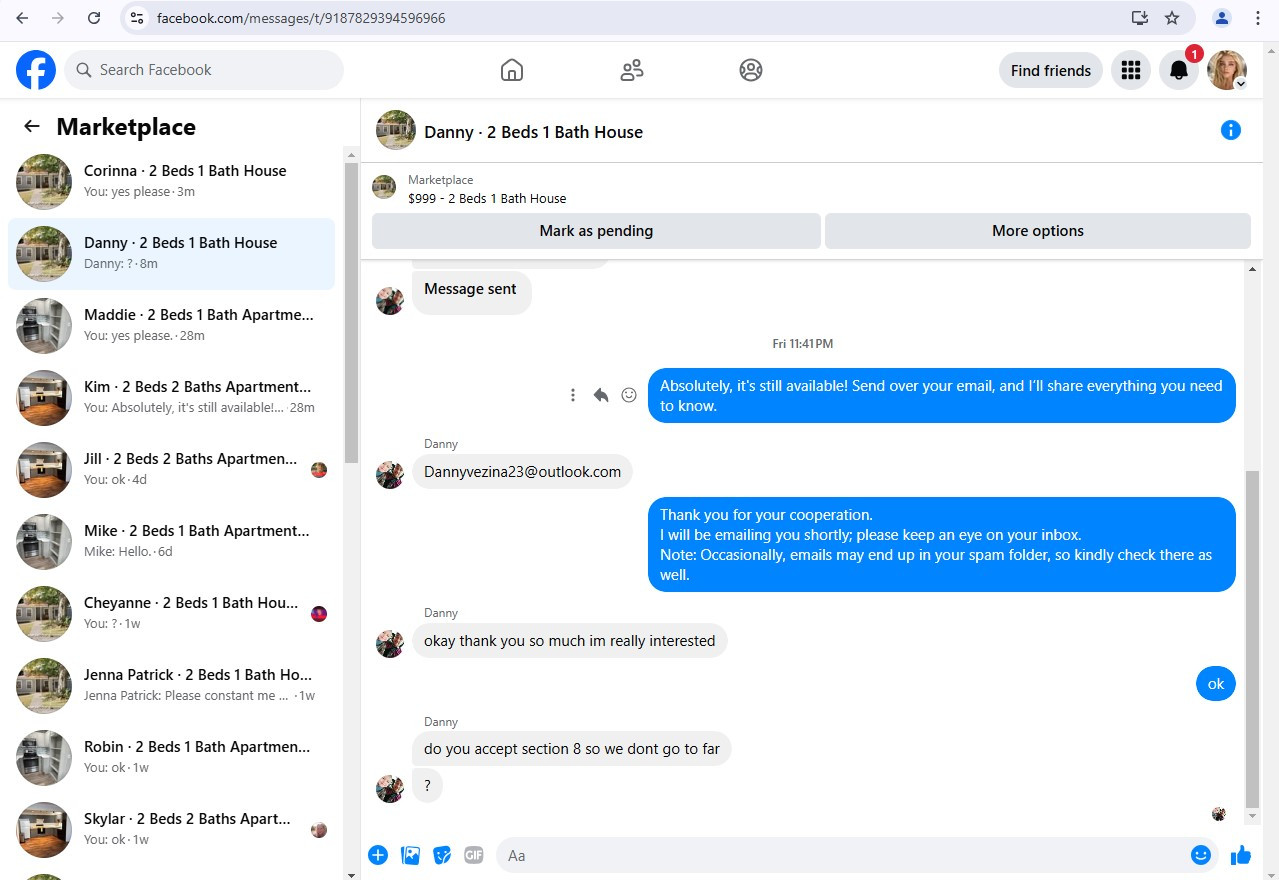This screenshot has width=1279, height=880.
Task: Open conversation information icon
Action: coord(1231,130)
